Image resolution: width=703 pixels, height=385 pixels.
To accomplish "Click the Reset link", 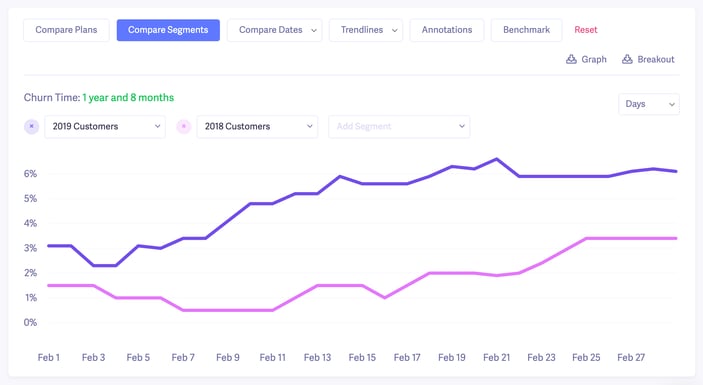I will tap(586, 30).
